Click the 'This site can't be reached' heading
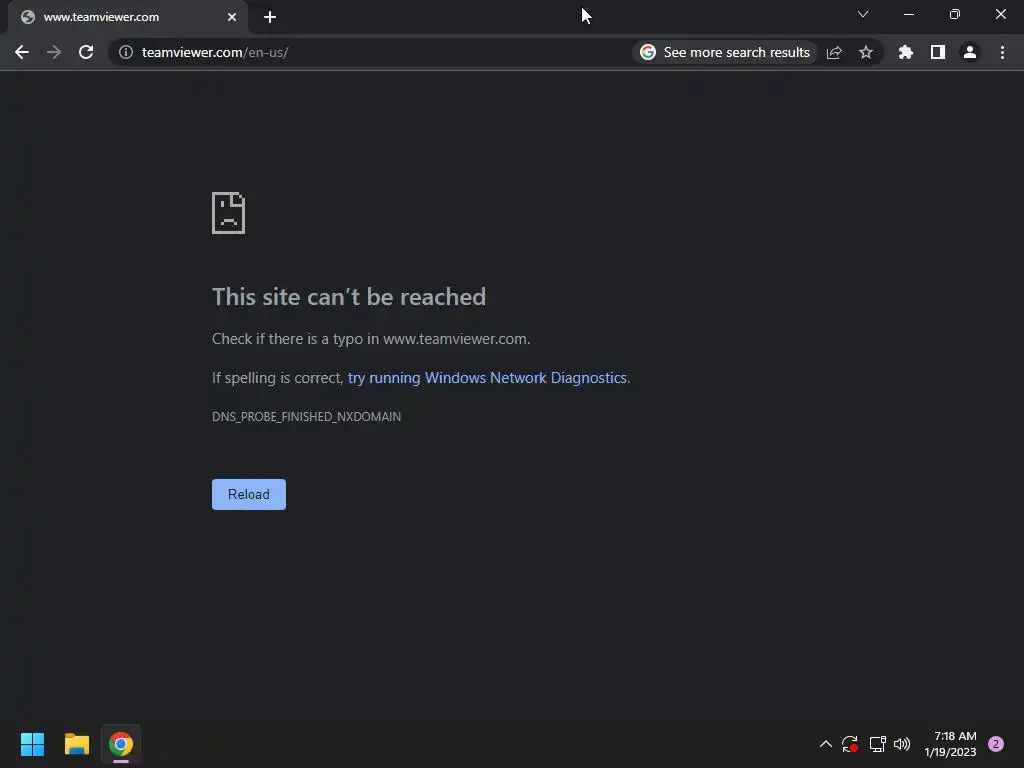Viewport: 1024px width, 768px height. 349,297
